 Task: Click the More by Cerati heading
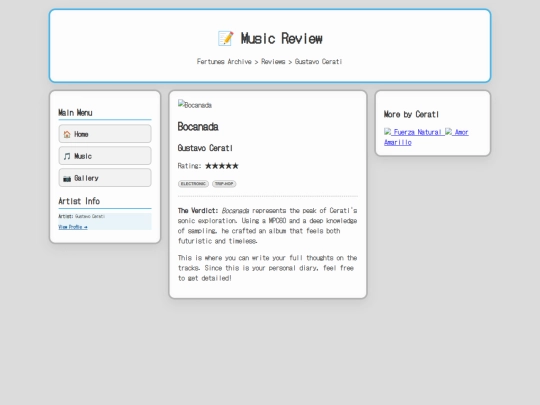(x=412, y=114)
